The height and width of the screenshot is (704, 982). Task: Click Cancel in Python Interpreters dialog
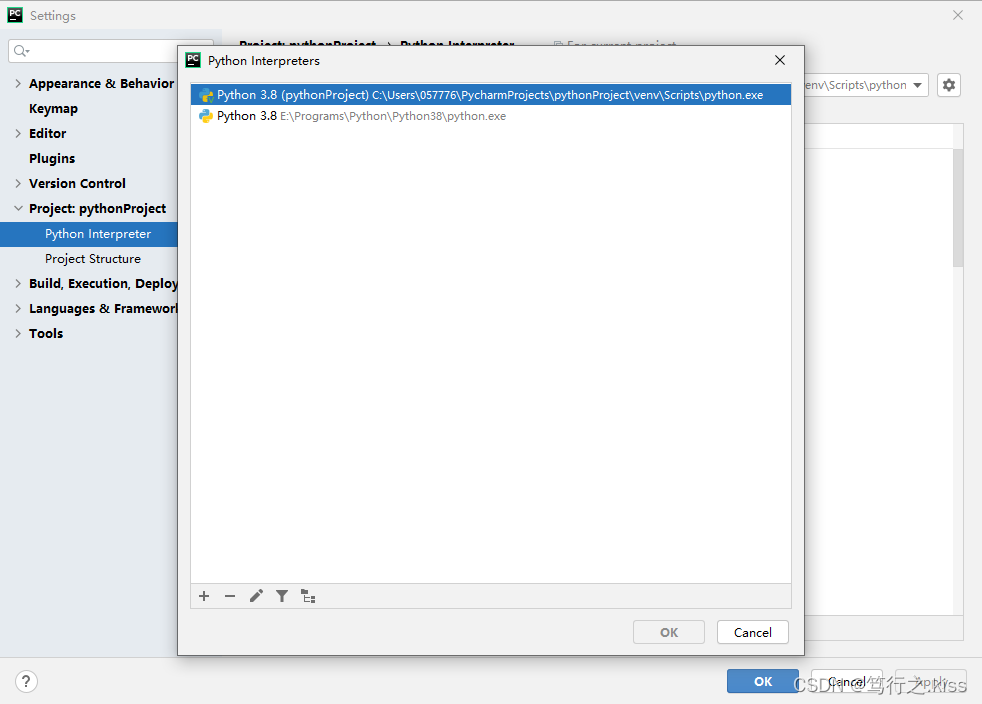(752, 633)
